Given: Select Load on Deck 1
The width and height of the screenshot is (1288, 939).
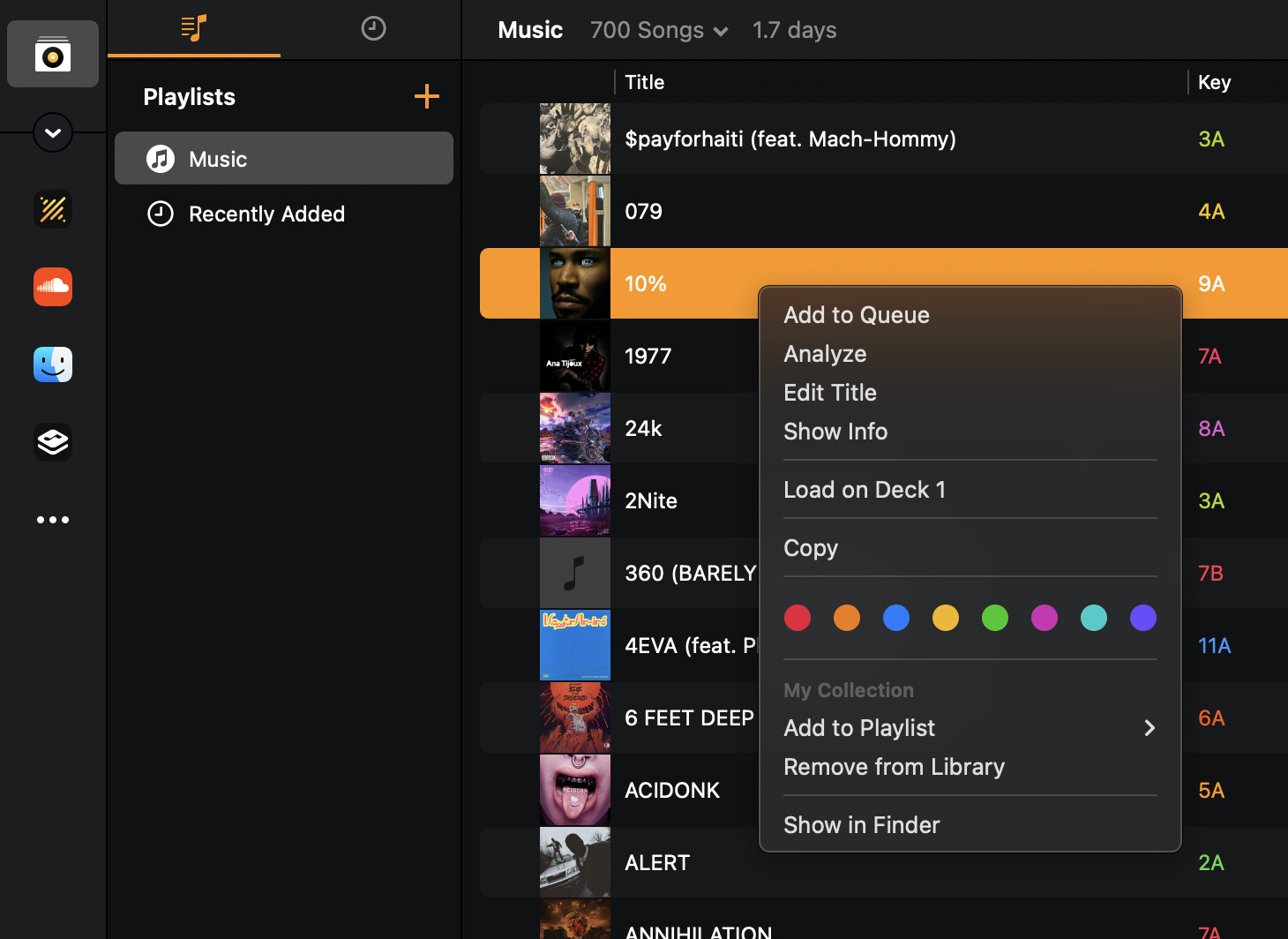Looking at the screenshot, I should coord(864,490).
